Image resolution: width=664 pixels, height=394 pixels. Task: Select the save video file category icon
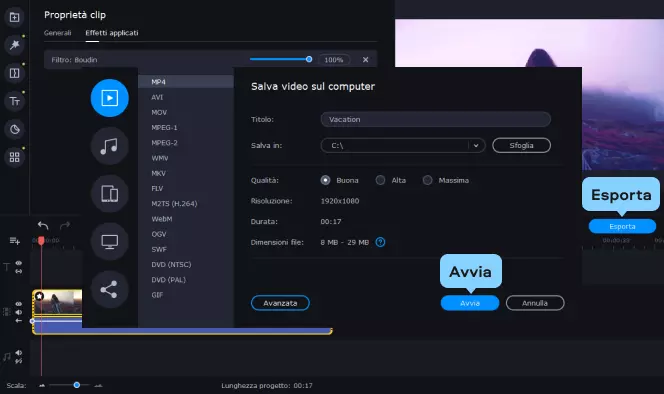pos(110,98)
